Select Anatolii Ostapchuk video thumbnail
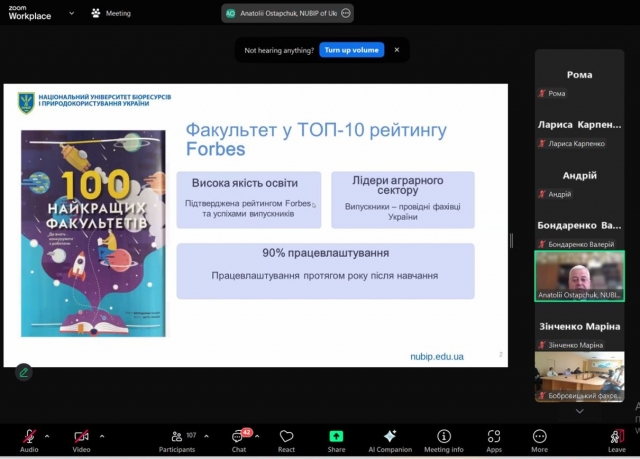Image resolution: width=640 pixels, height=459 pixels. tap(580, 276)
